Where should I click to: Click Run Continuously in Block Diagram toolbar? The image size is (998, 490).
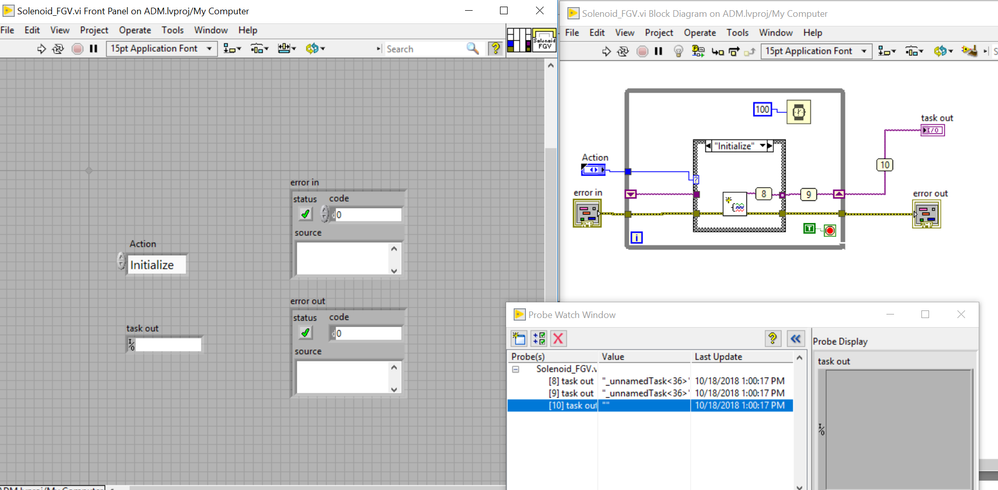tap(623, 51)
